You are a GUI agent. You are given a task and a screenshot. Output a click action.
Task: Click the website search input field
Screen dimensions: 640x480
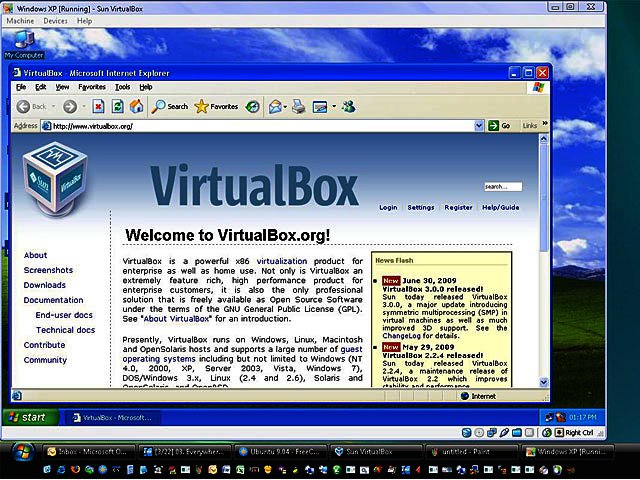coord(502,186)
